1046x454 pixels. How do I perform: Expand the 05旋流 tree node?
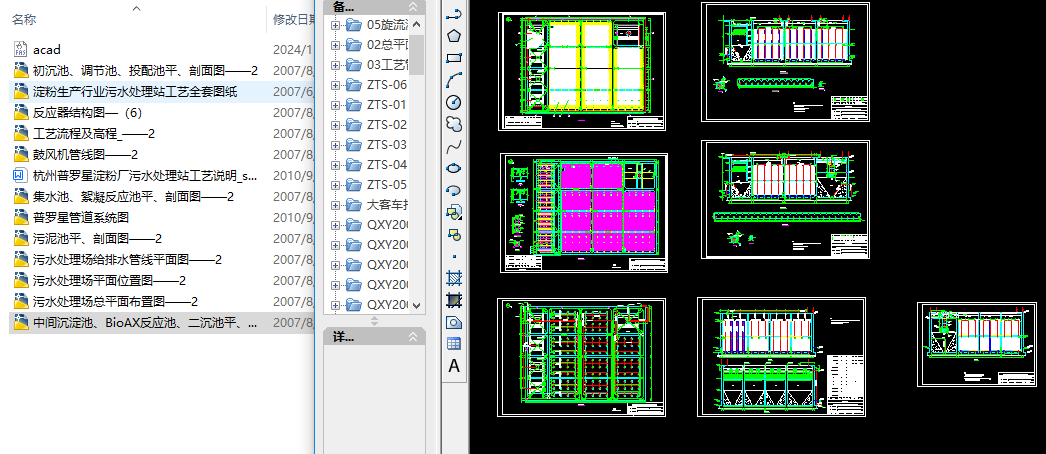point(336,25)
